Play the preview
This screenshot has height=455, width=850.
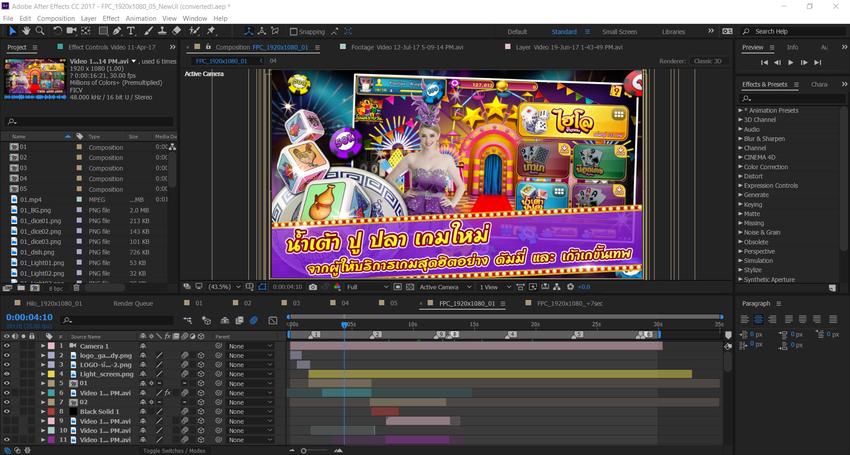coord(790,63)
